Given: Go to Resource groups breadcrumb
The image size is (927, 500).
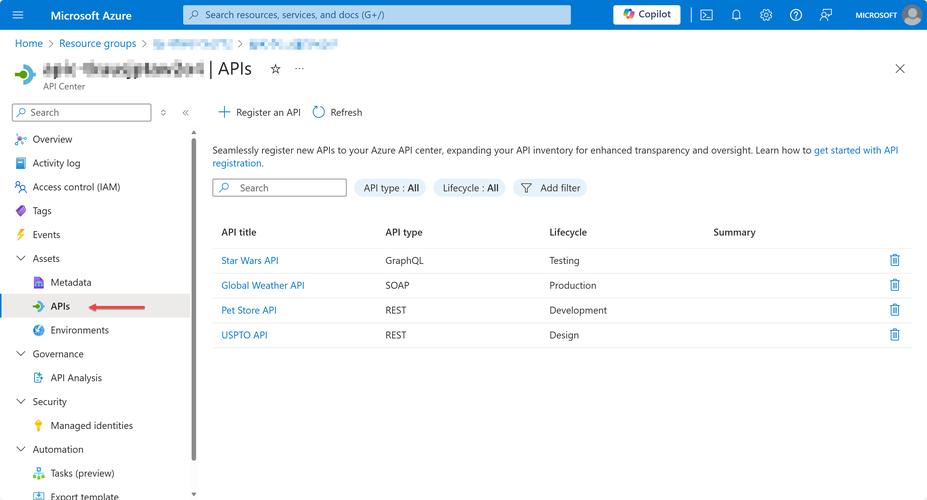Looking at the screenshot, I should pos(98,43).
